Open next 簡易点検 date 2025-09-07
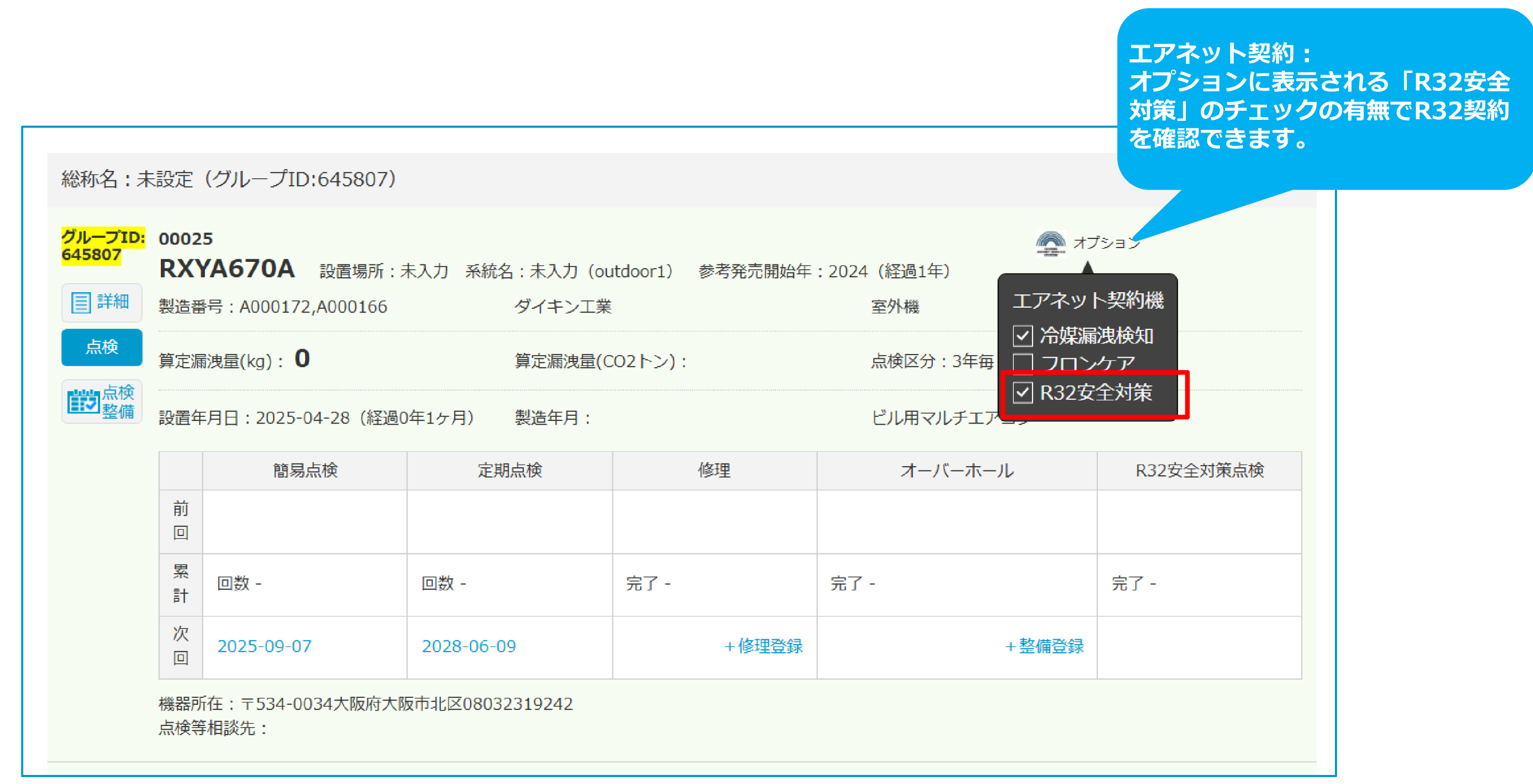1533x784 pixels. [x=264, y=647]
